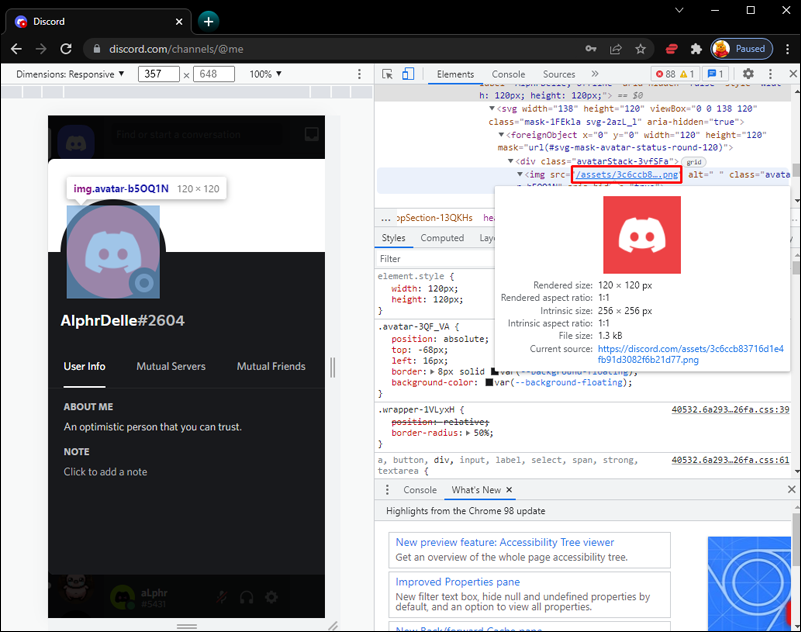The width and height of the screenshot is (801, 632).
Task: Open the saved passwords key icon
Action: 591,49
